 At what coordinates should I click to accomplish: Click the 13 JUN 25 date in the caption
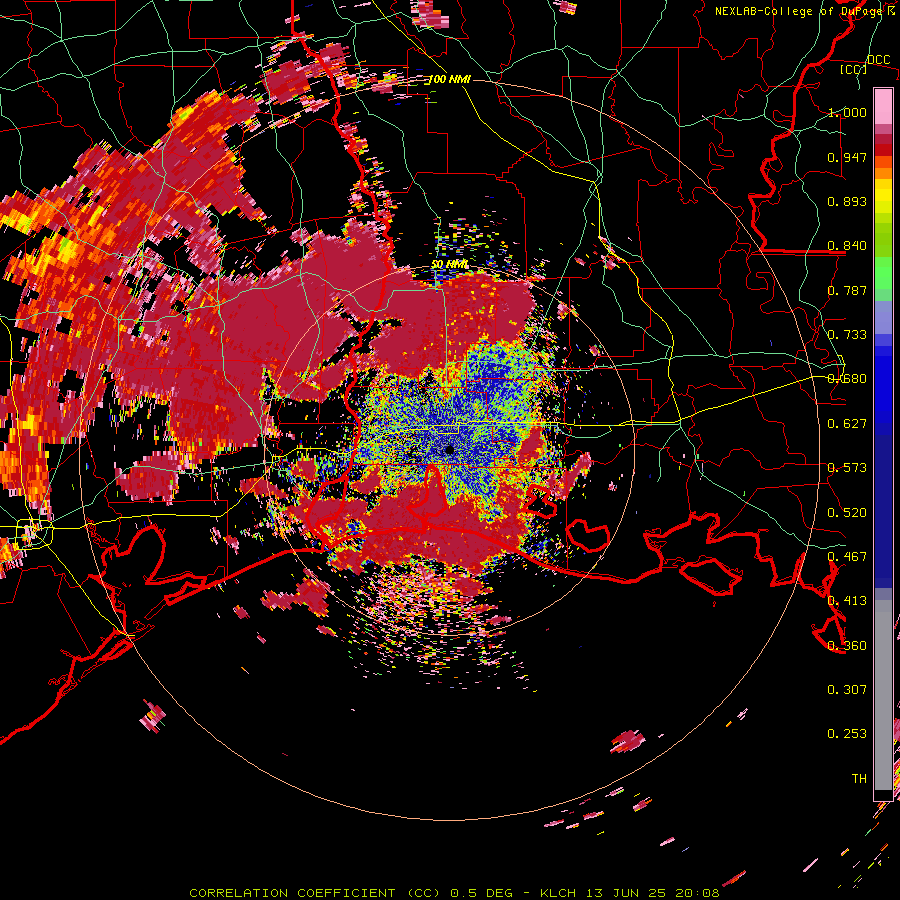pyautogui.click(x=626, y=893)
